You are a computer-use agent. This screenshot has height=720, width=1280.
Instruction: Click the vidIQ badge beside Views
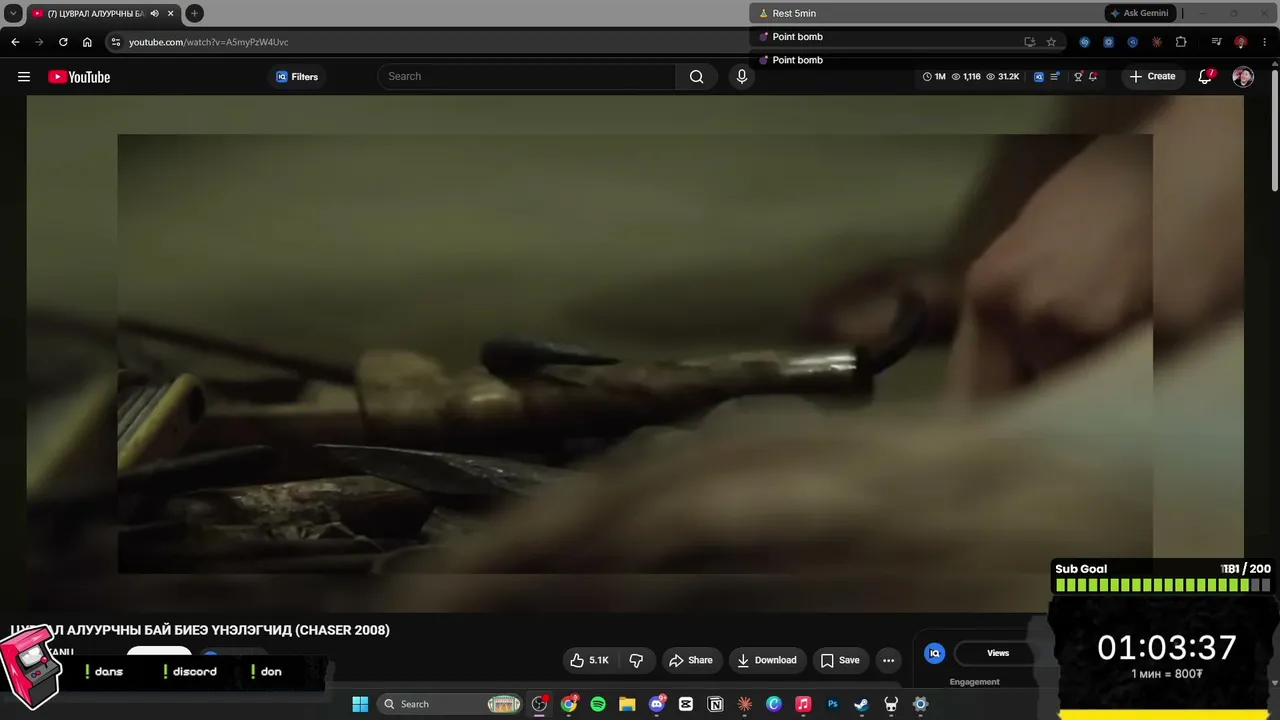[x=935, y=653]
